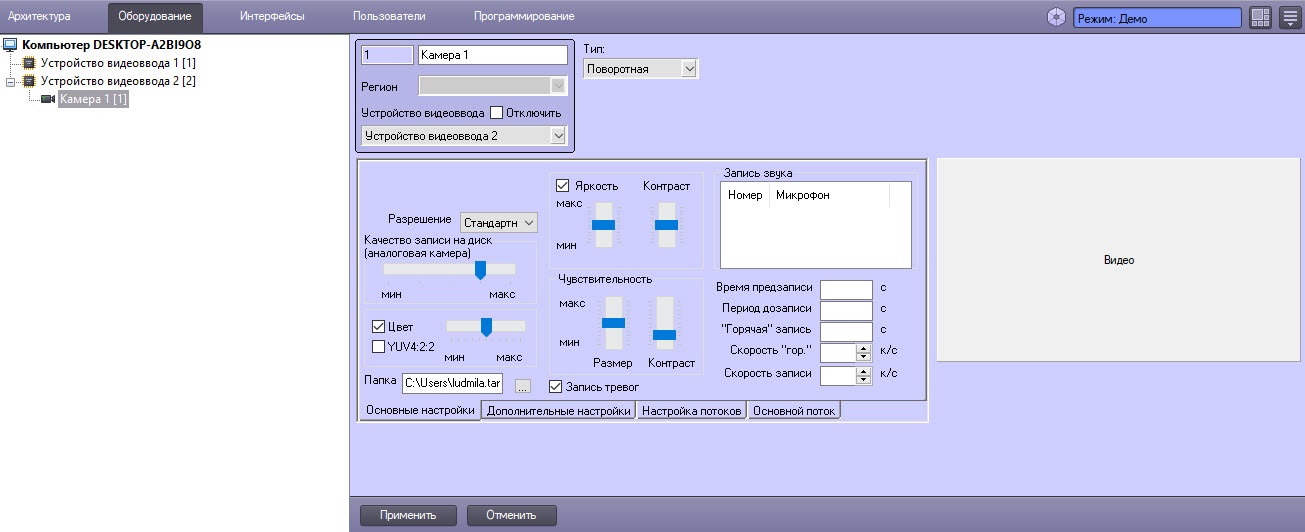Open the grid layout icon in top bar

(1260, 18)
